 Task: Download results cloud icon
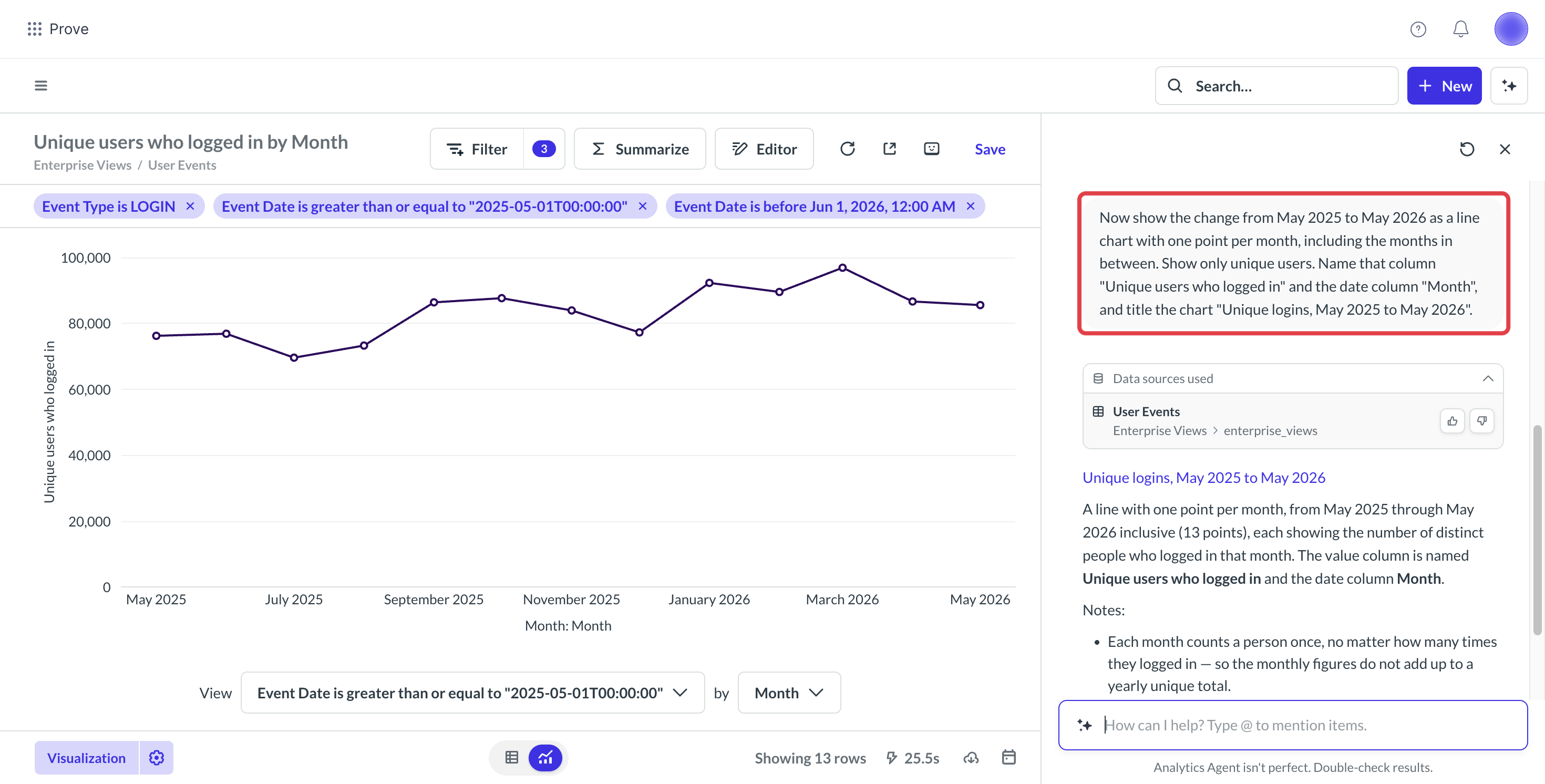971,758
